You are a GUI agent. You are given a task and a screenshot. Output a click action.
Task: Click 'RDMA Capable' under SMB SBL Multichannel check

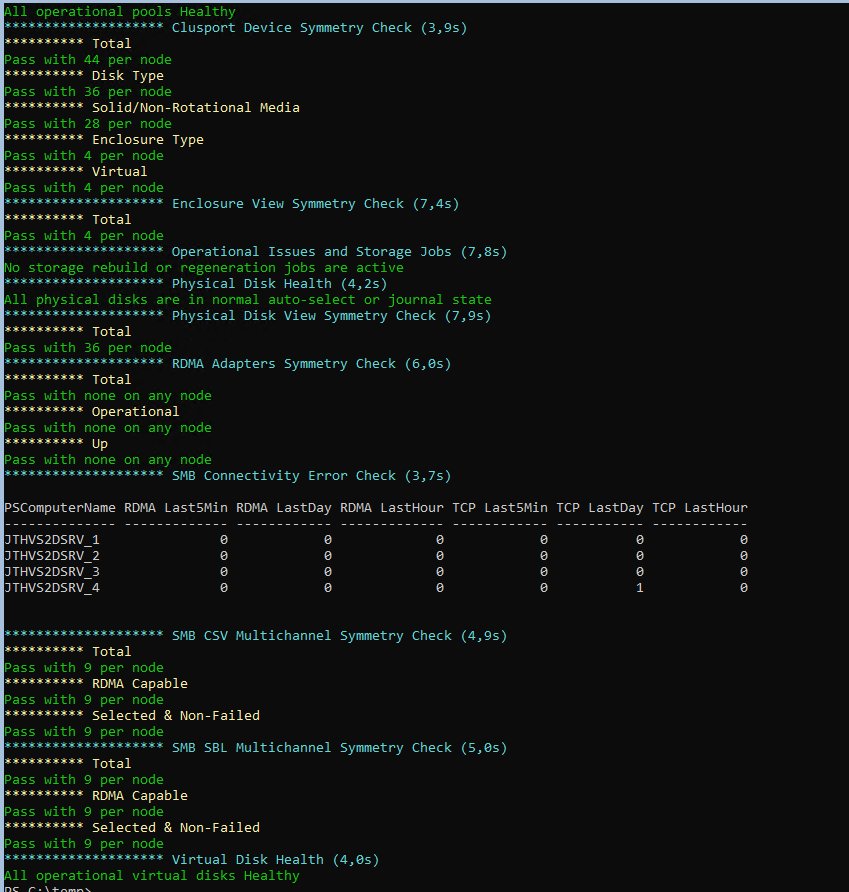click(x=139, y=795)
